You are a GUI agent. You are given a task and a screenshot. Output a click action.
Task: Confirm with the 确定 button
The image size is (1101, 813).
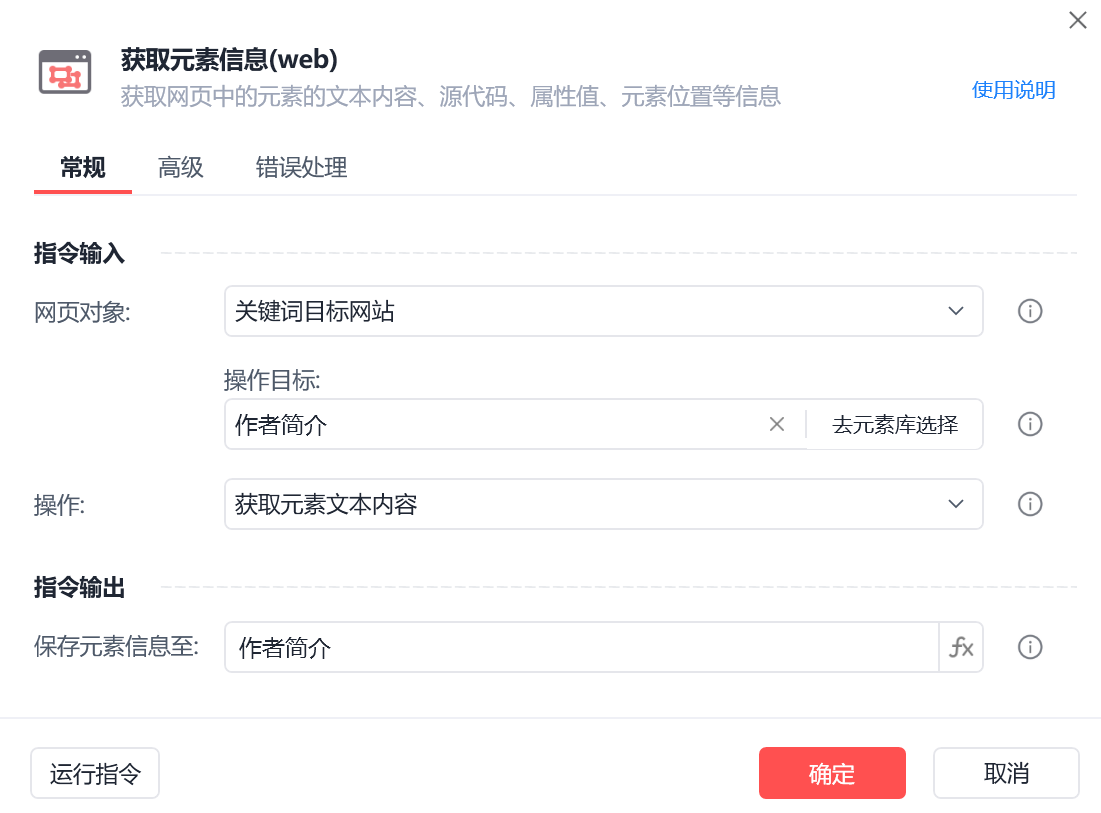(x=832, y=773)
